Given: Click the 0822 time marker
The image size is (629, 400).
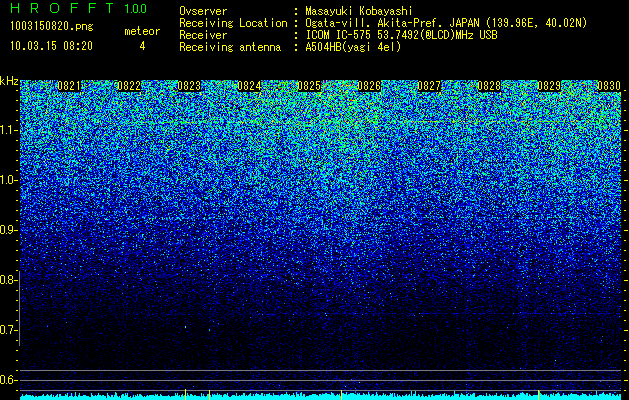Looking at the screenshot, I should (129, 86).
